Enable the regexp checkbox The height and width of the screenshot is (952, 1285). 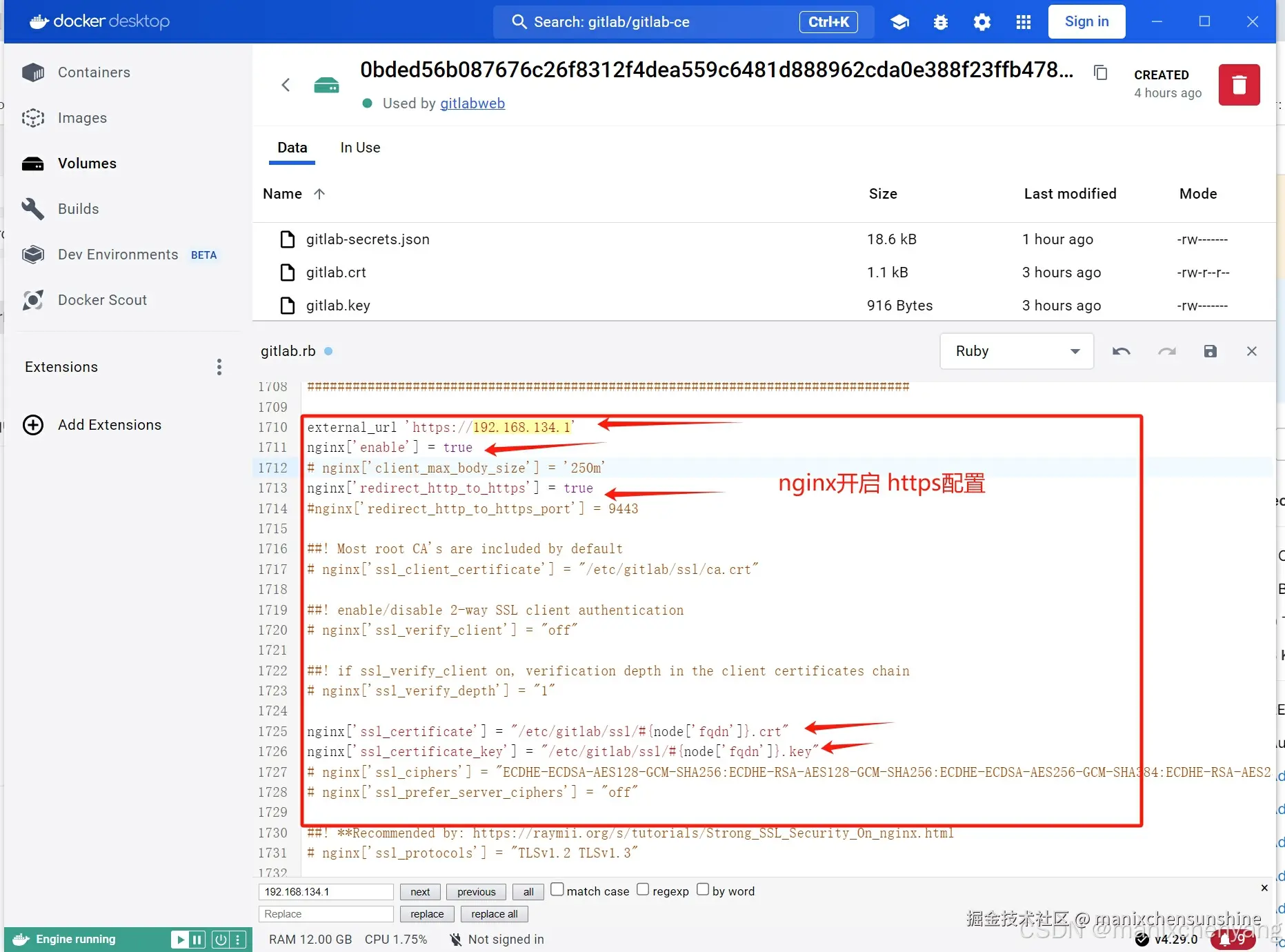(643, 890)
